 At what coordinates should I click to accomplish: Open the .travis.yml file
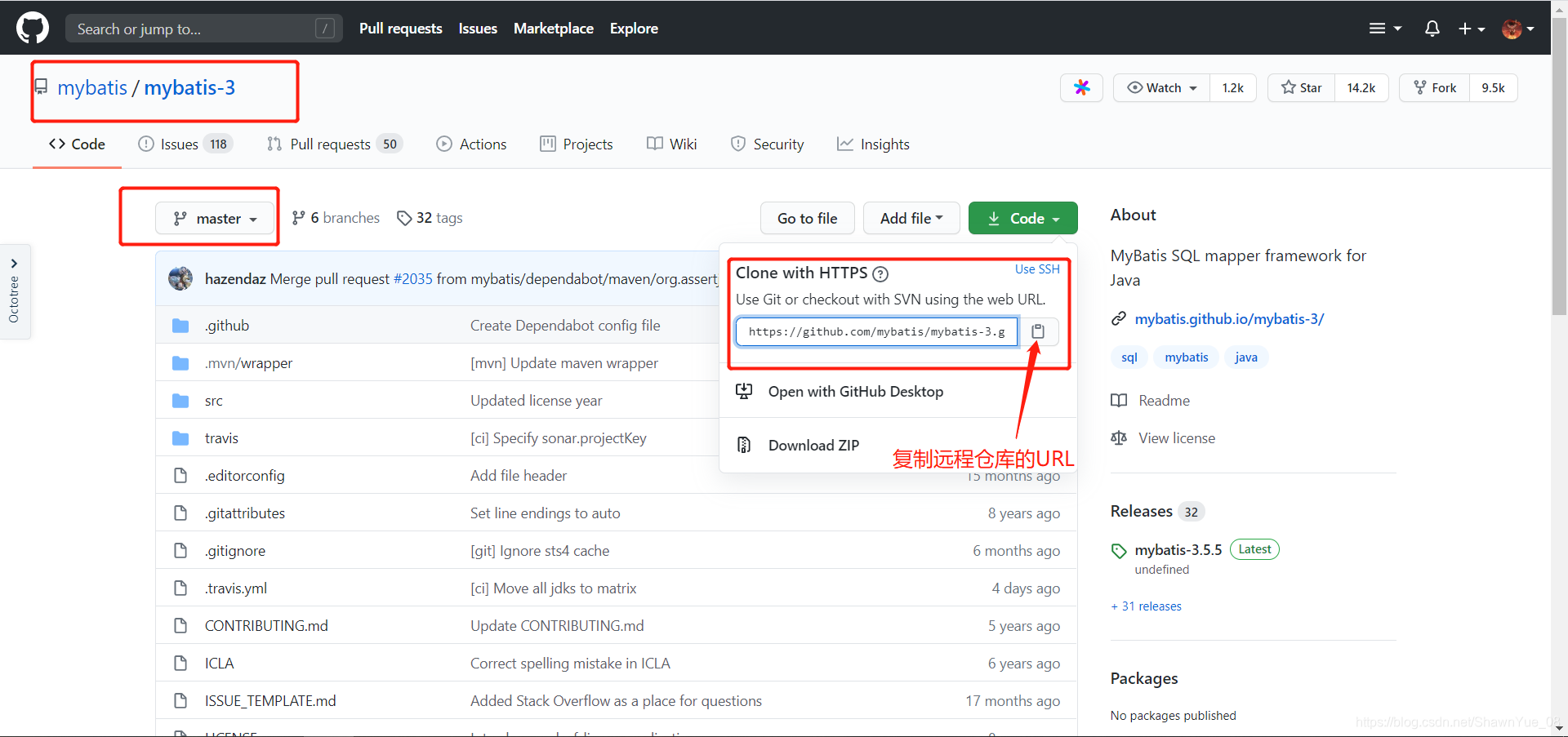236,588
